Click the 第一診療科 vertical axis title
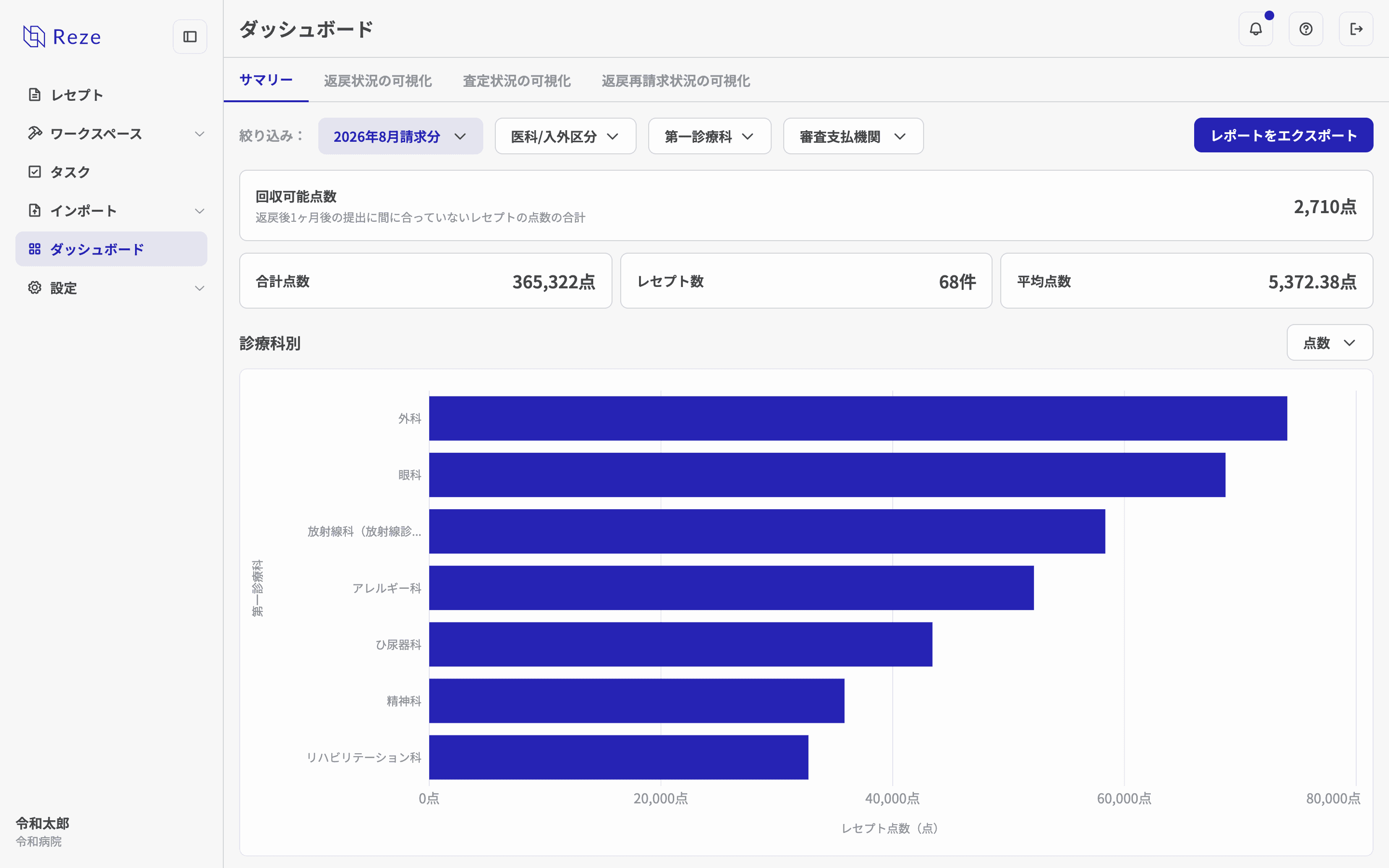This screenshot has width=1389, height=868. point(258,588)
